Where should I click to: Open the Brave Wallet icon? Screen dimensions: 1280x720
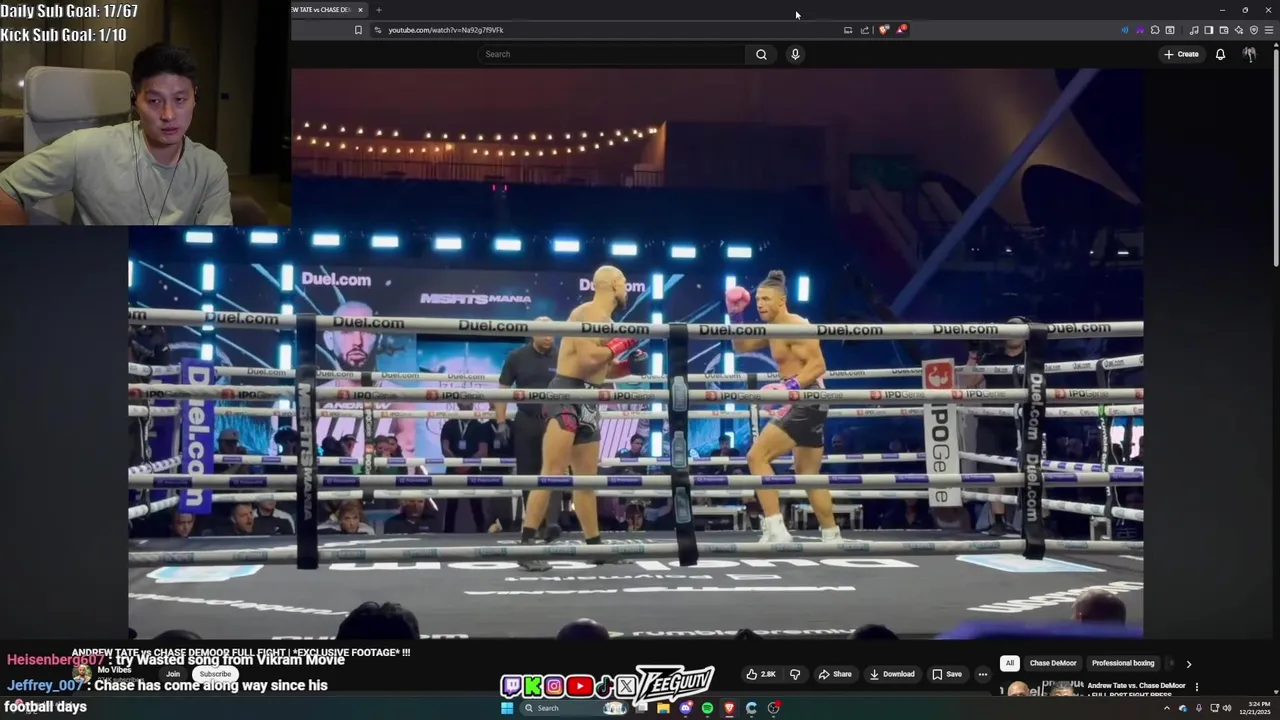[x=1223, y=30]
